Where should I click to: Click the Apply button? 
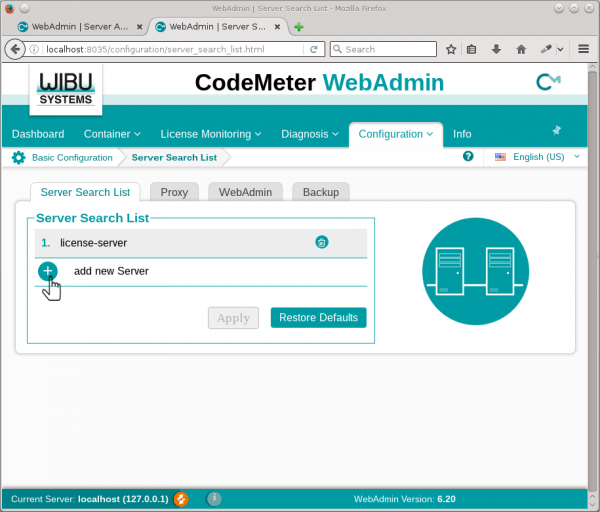point(233,318)
